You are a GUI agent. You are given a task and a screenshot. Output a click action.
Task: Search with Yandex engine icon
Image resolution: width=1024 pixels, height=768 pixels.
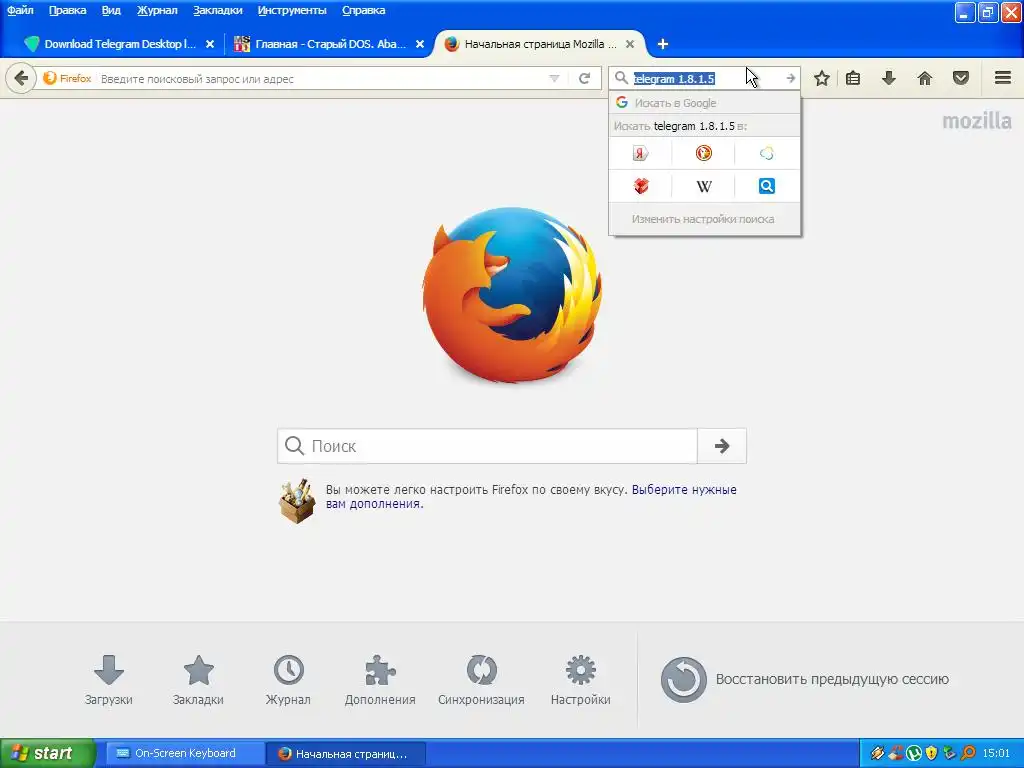click(x=640, y=153)
